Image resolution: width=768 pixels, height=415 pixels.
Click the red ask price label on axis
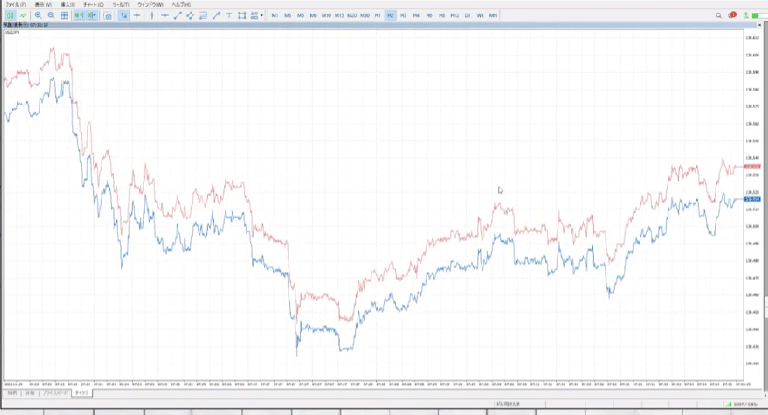click(752, 167)
